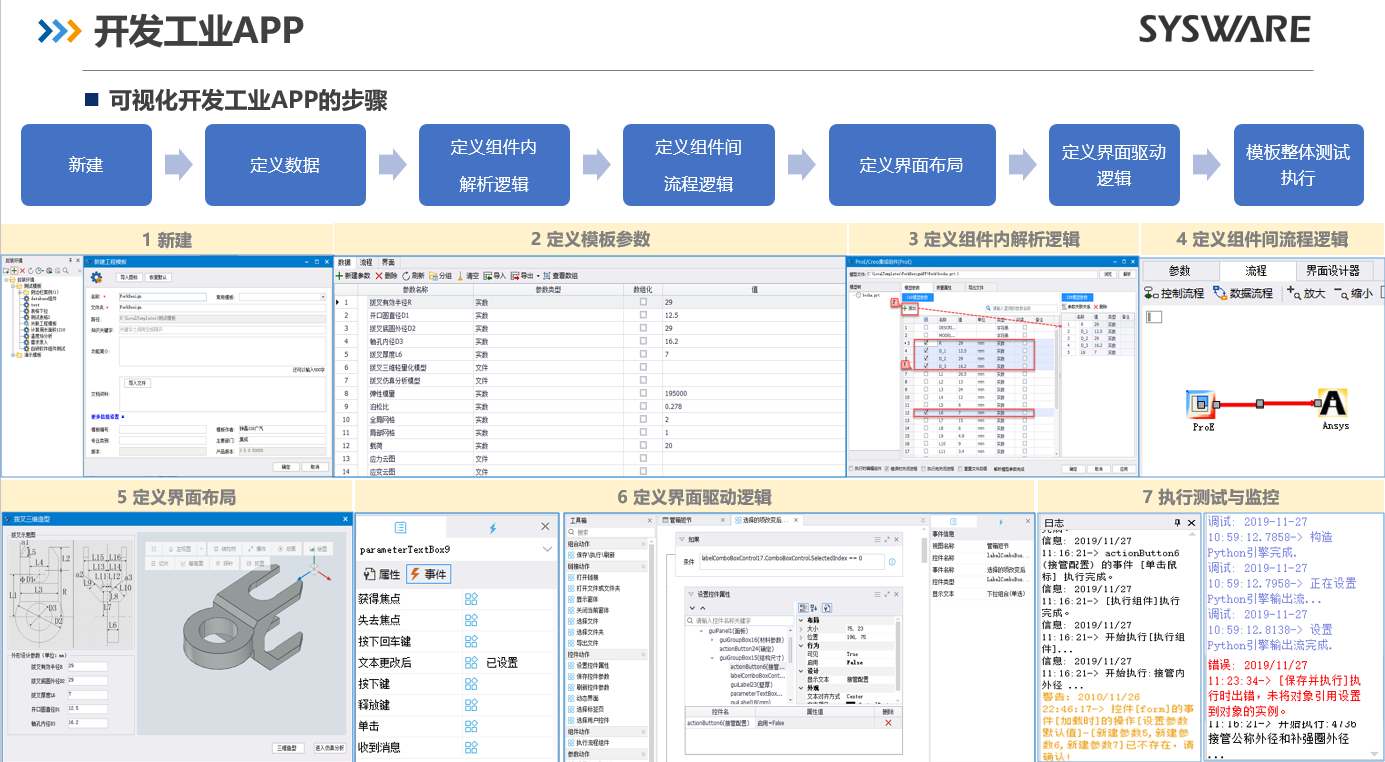Click the 控制流程 control flow icon
The image size is (1385, 762).
(1151, 293)
